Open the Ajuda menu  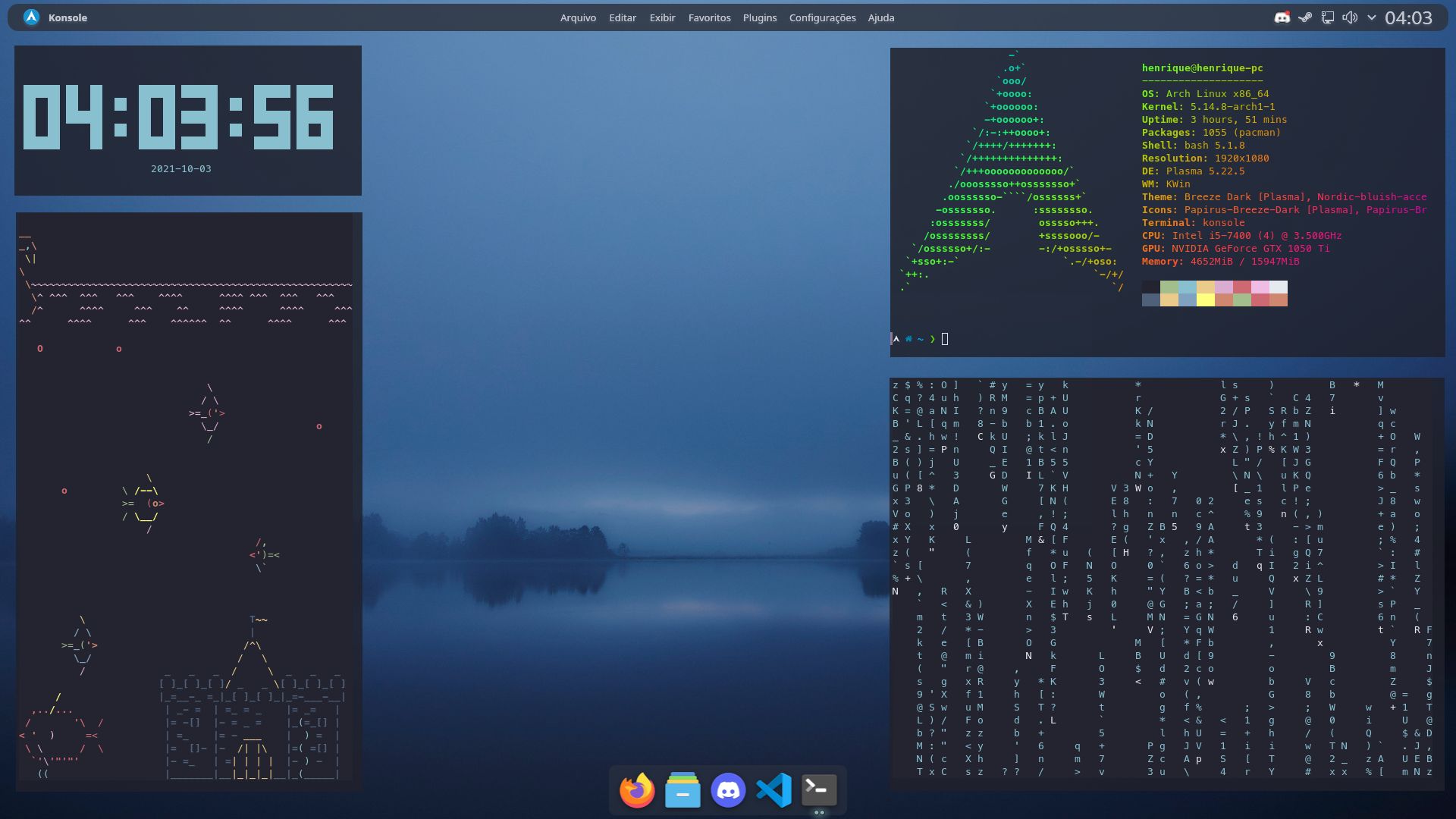coord(881,17)
